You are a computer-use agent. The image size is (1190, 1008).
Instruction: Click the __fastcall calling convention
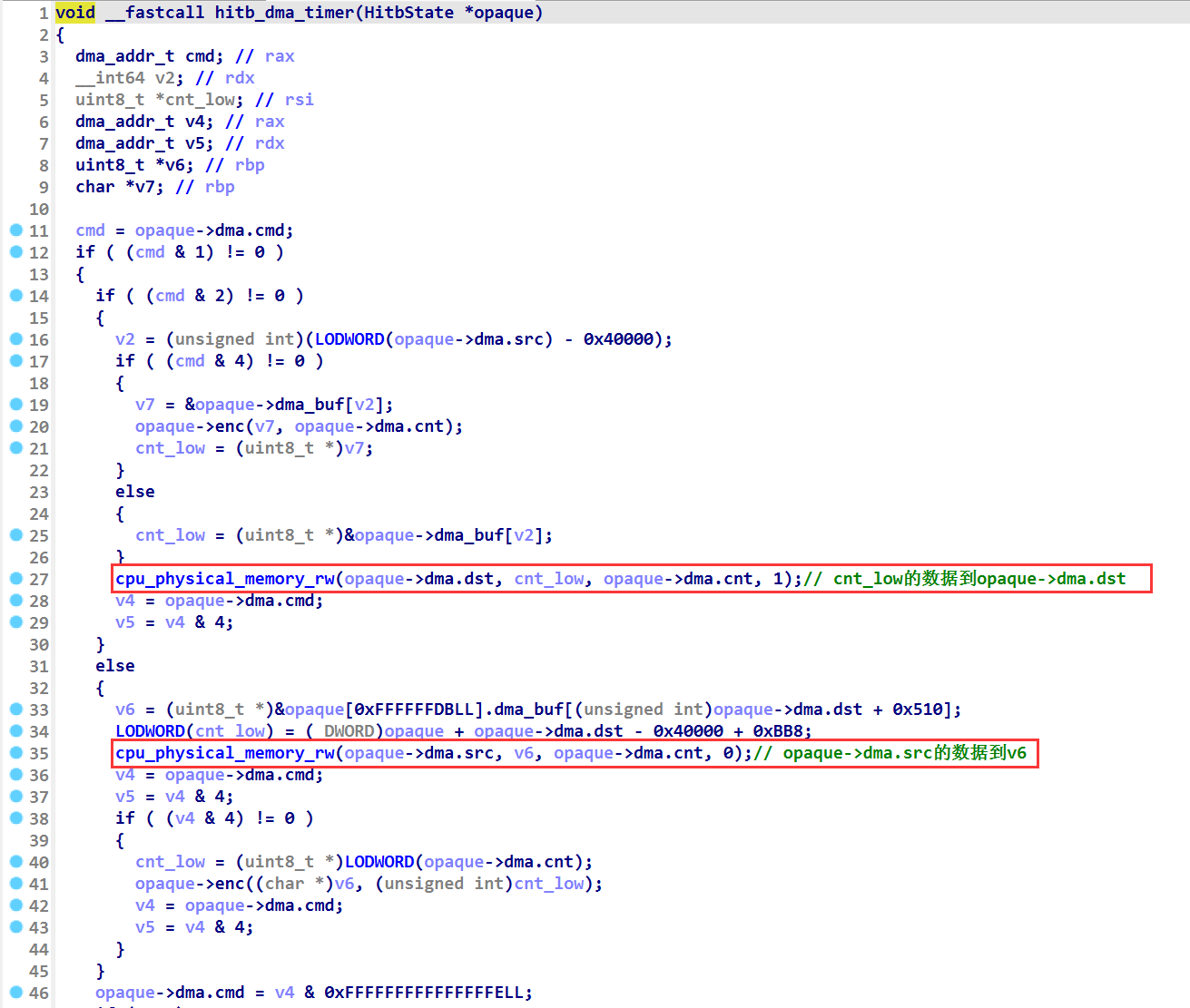click(x=155, y=13)
